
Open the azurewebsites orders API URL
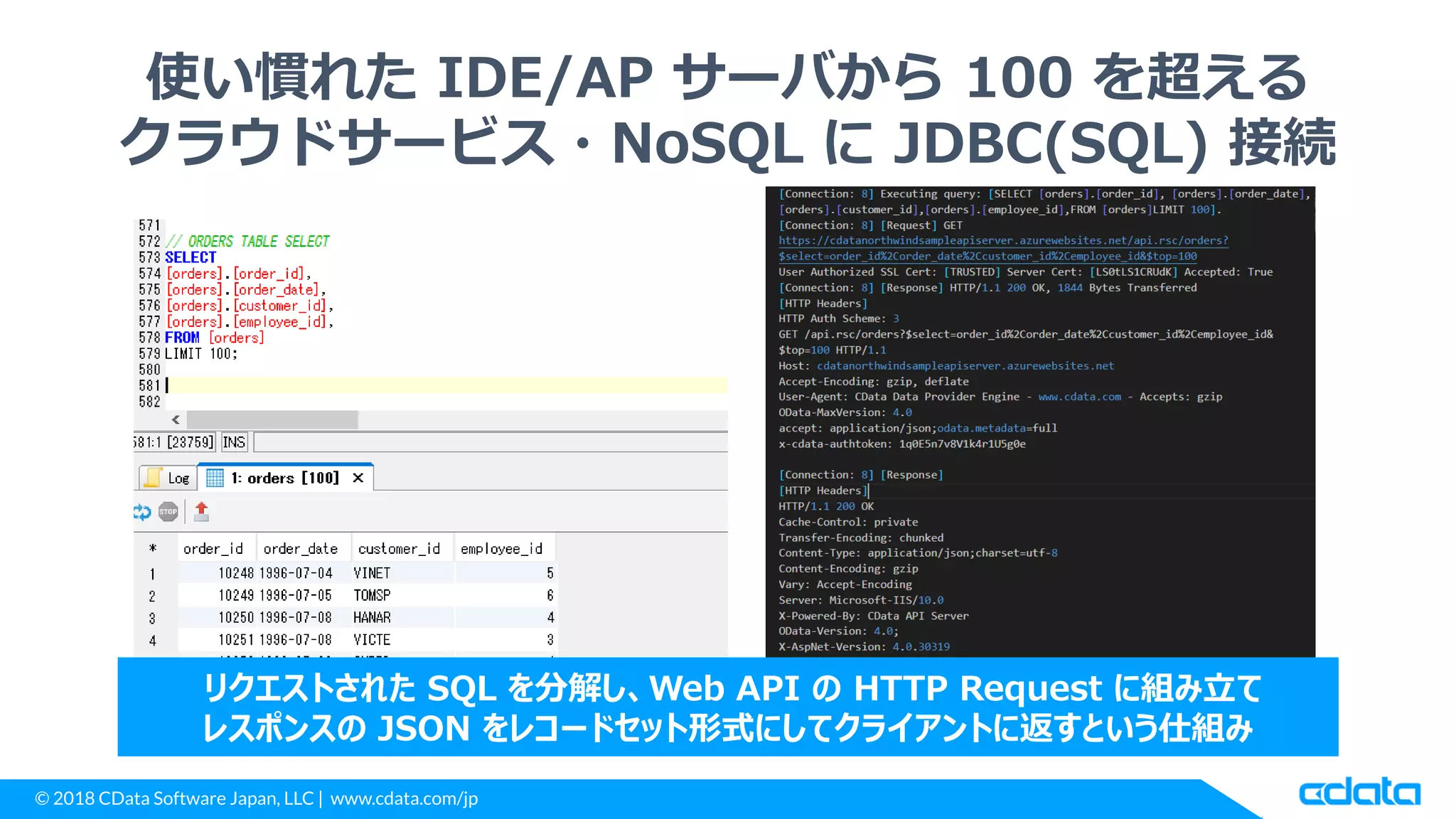(1002, 241)
